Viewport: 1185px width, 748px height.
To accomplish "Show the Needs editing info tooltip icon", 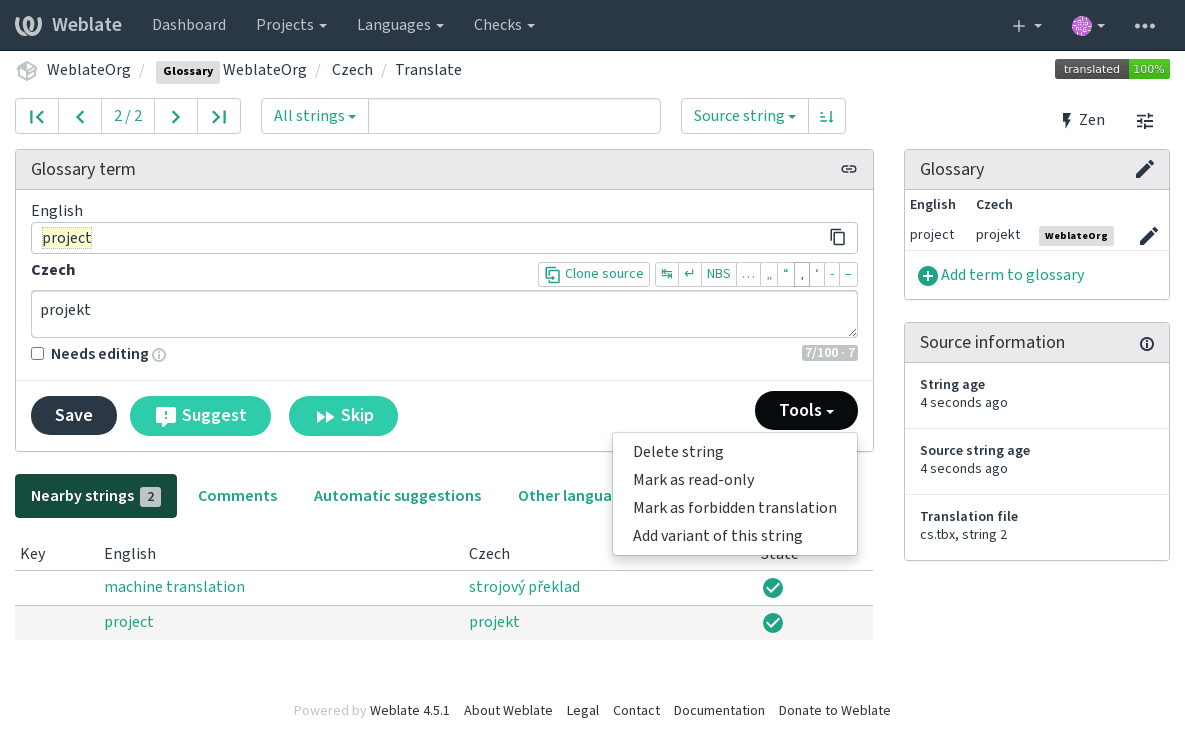I will [159, 355].
